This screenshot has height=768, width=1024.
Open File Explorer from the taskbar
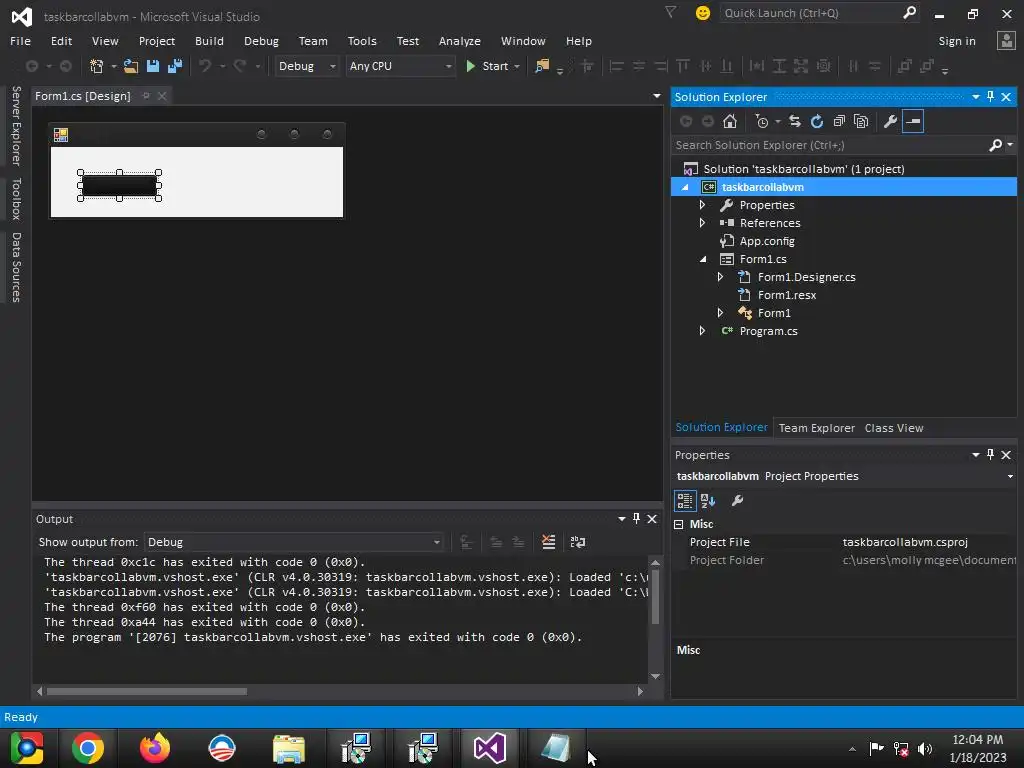289,748
